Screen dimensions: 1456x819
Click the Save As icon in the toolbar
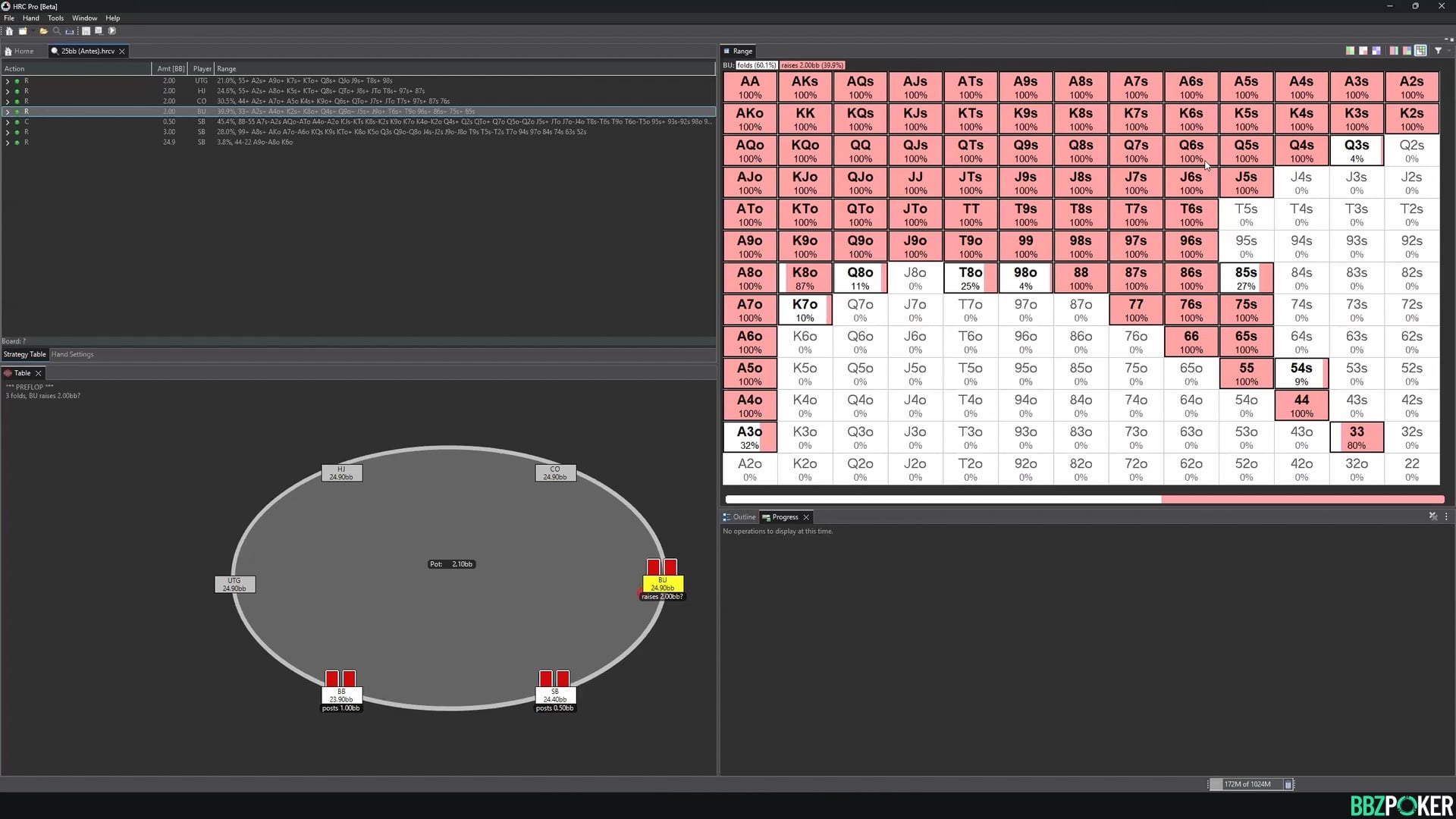(x=99, y=31)
